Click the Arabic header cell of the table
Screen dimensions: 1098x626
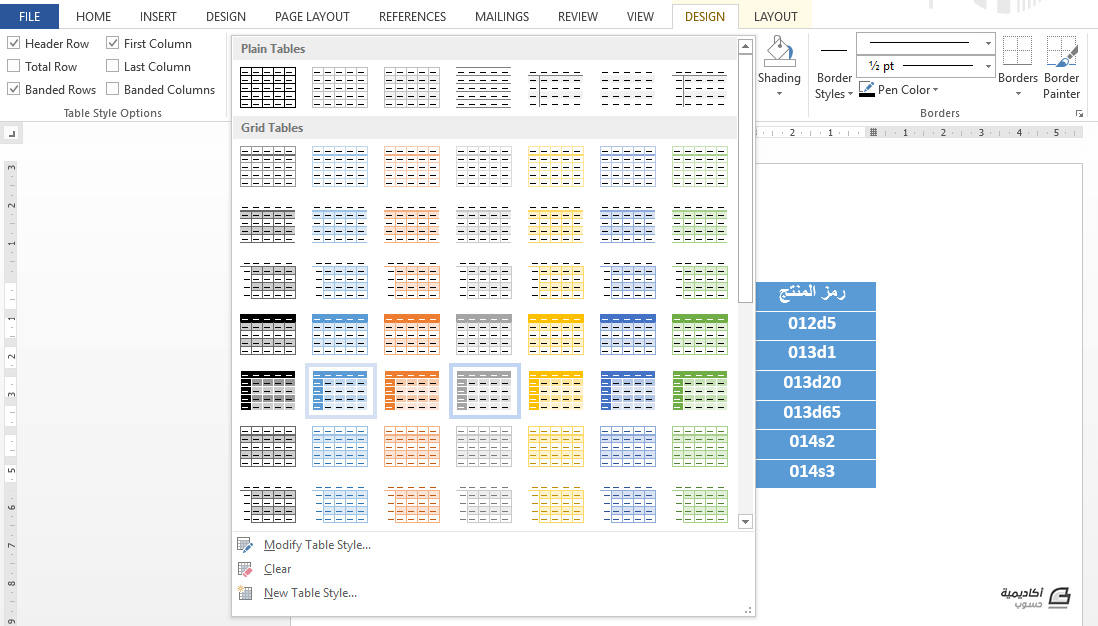point(816,294)
